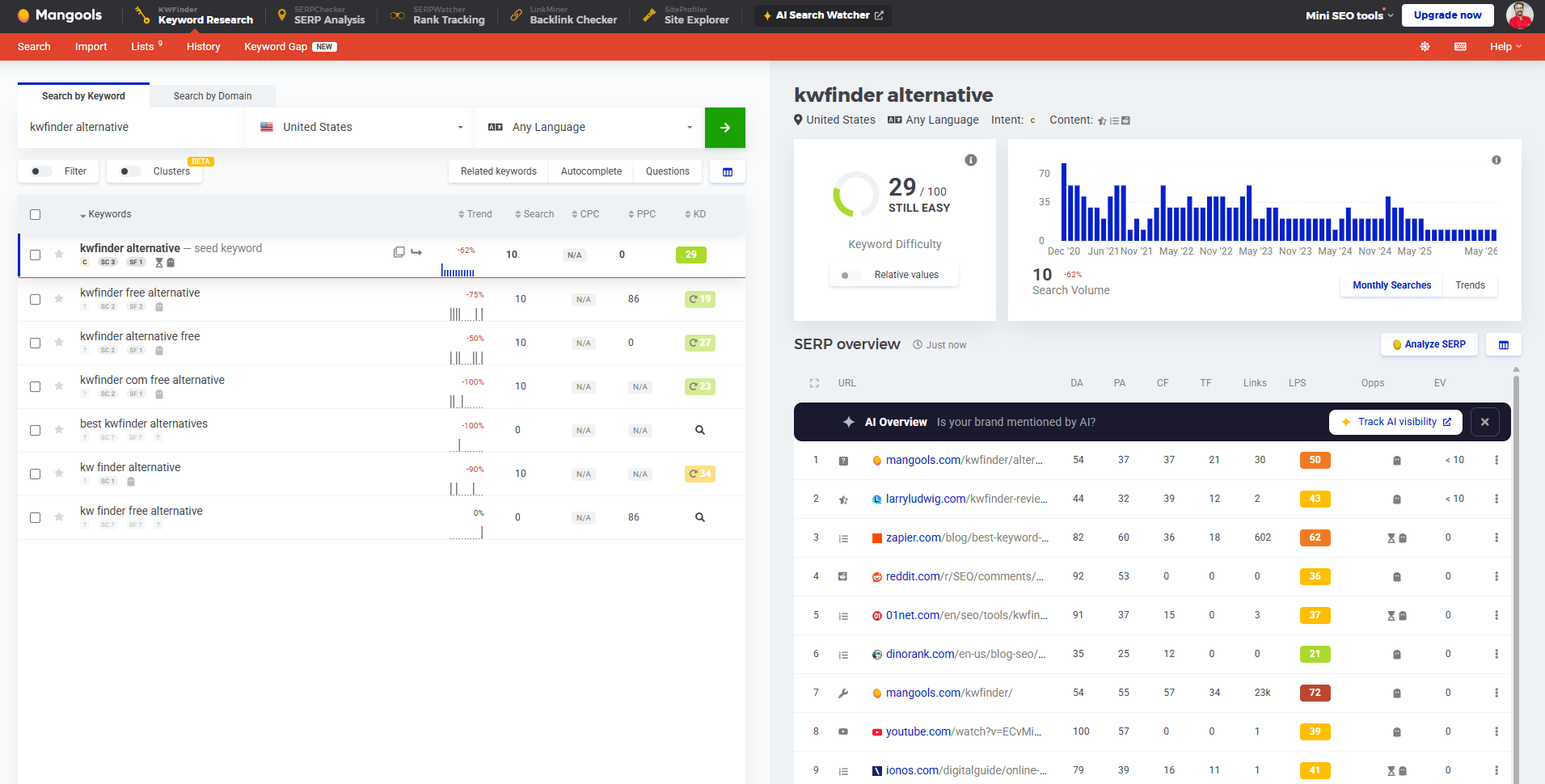Click the orange LPS 50 badge for mangools.com
This screenshot has width=1545, height=784.
click(x=1315, y=460)
